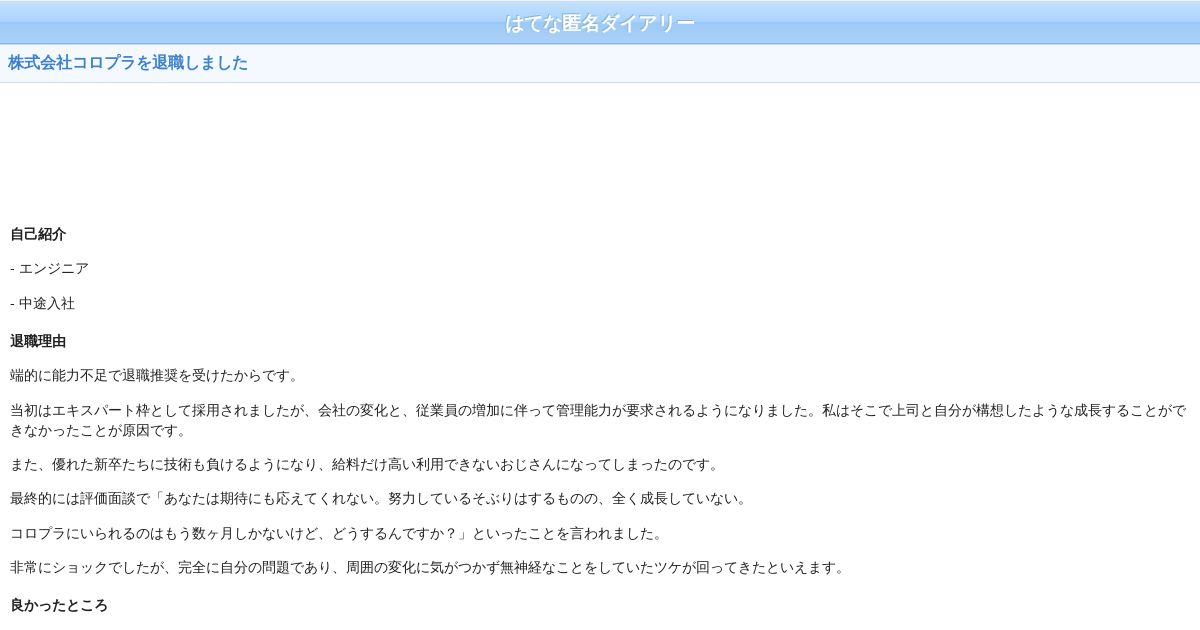Click the line - エンジニア
The width and height of the screenshot is (1200, 630).
tap(49, 269)
